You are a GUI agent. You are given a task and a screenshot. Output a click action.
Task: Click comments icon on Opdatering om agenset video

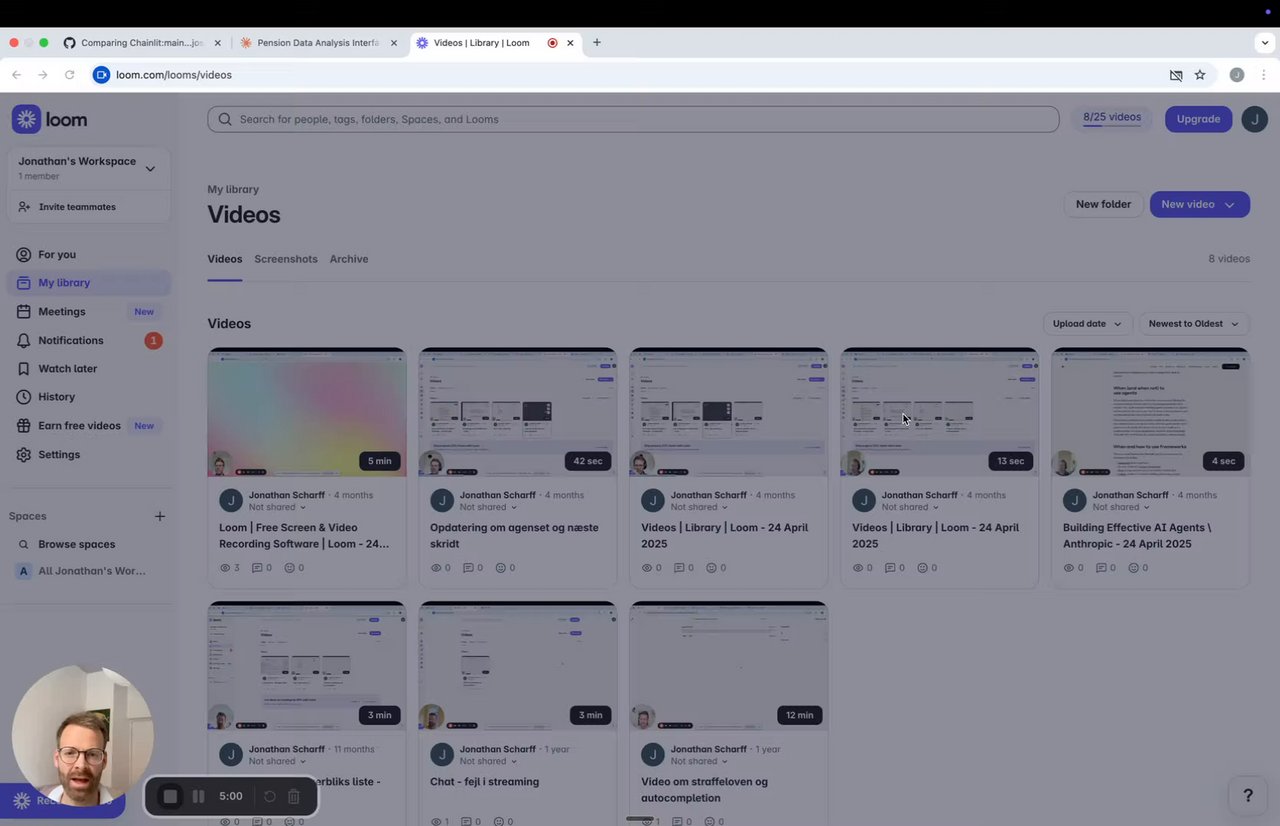tap(468, 568)
